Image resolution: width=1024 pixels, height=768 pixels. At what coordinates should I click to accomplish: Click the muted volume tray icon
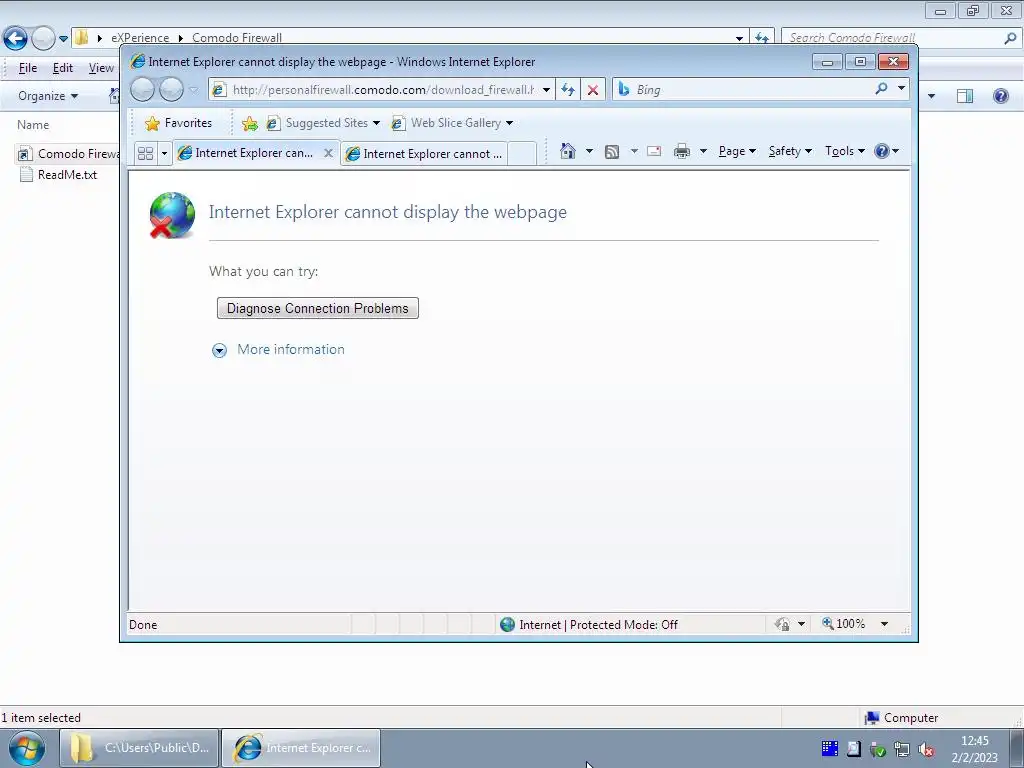tap(926, 750)
